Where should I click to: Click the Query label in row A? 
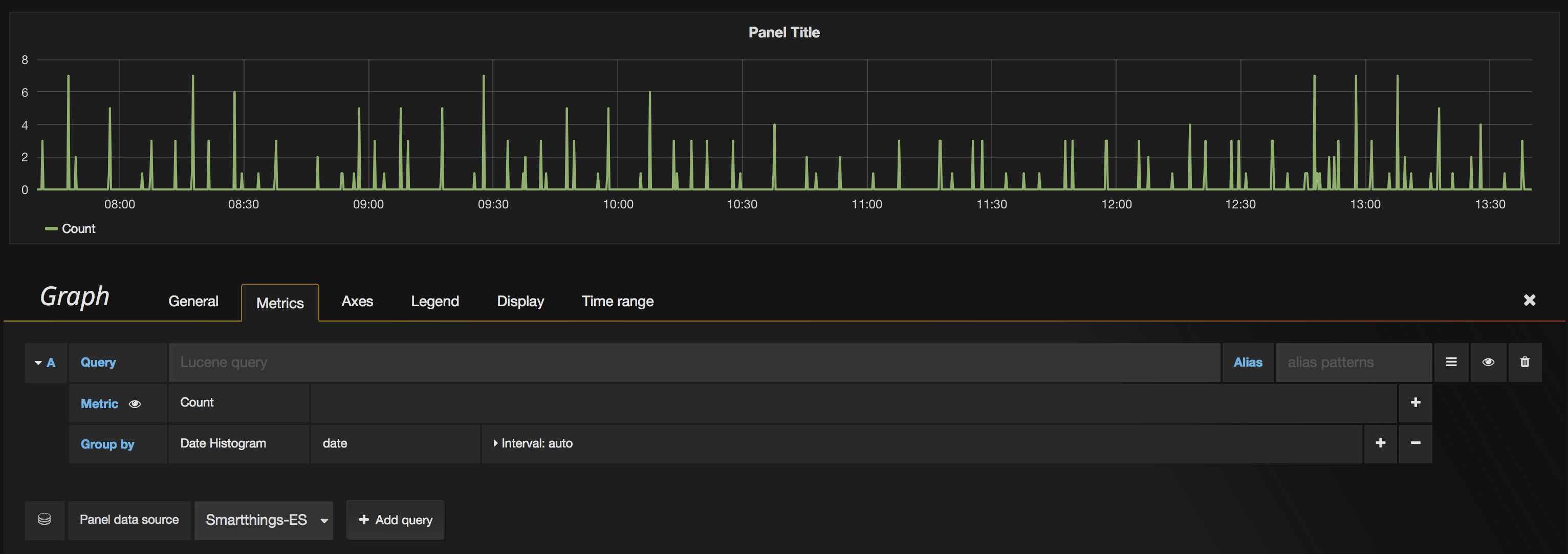coord(98,362)
